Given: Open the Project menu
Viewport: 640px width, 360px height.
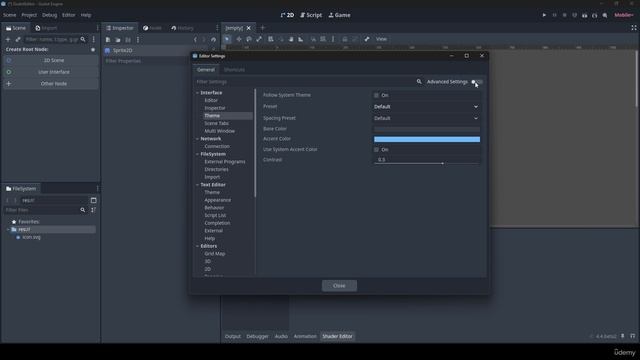Looking at the screenshot, I should click(29, 15).
